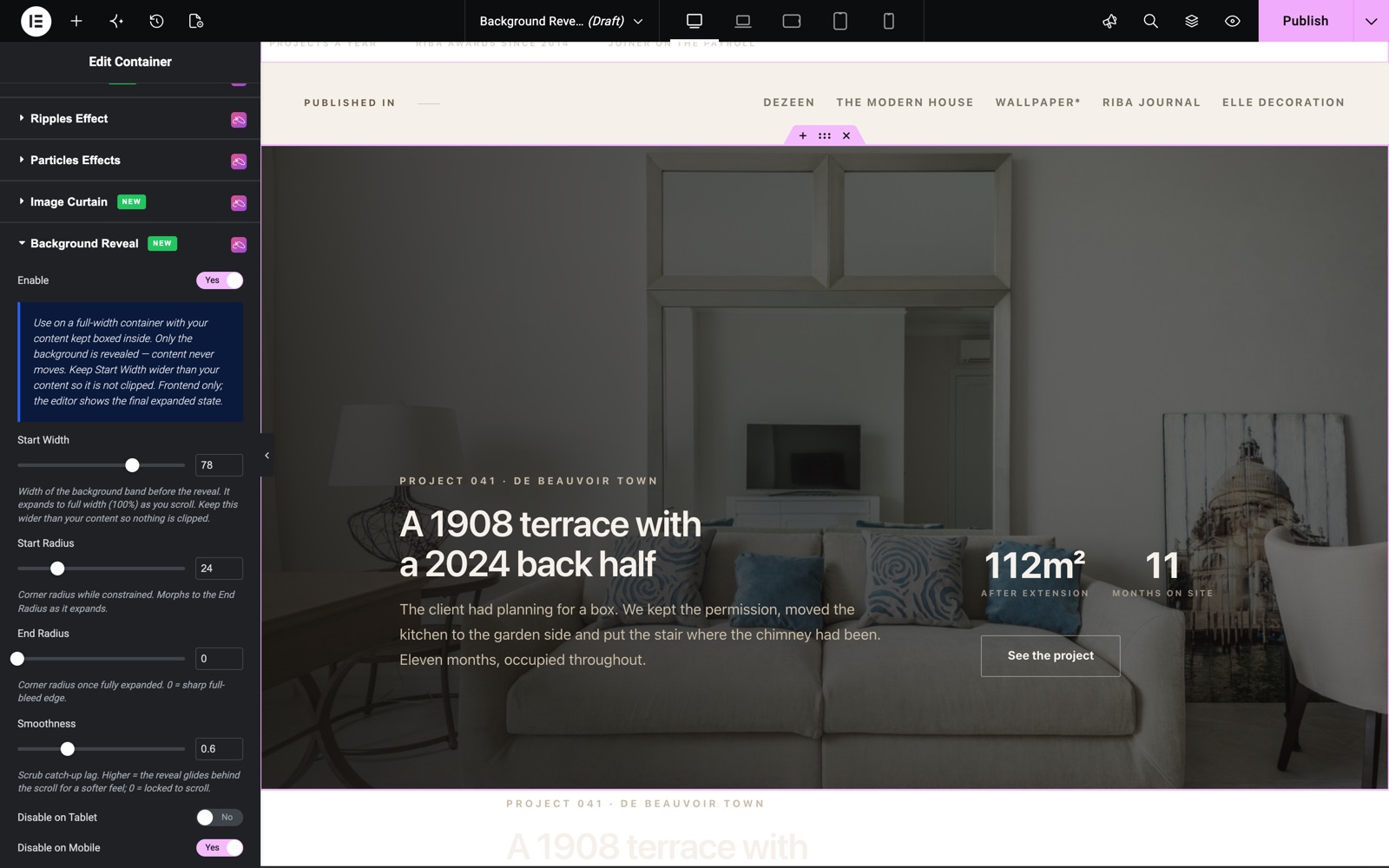The width and height of the screenshot is (1389, 868).
Task: Click the hero heading 'A 1908 terrace with'
Action: click(x=550, y=524)
